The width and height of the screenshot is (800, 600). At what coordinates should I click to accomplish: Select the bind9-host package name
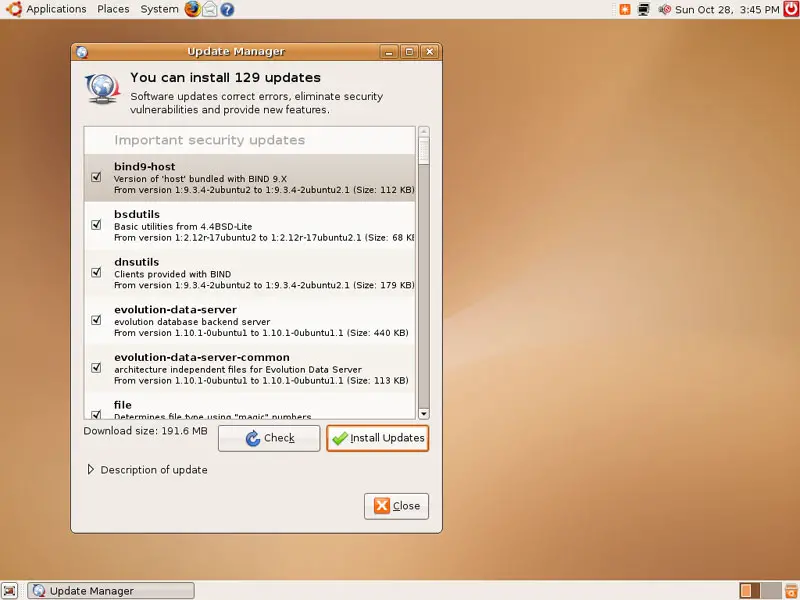144,167
